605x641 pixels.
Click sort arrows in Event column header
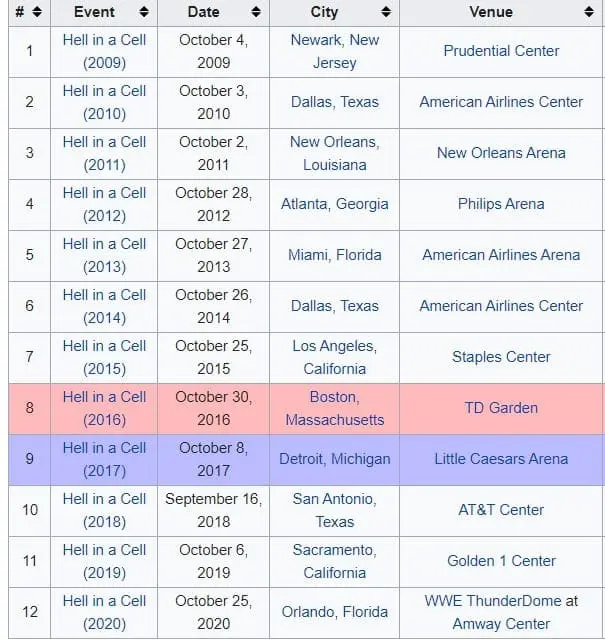pyautogui.click(x=144, y=13)
